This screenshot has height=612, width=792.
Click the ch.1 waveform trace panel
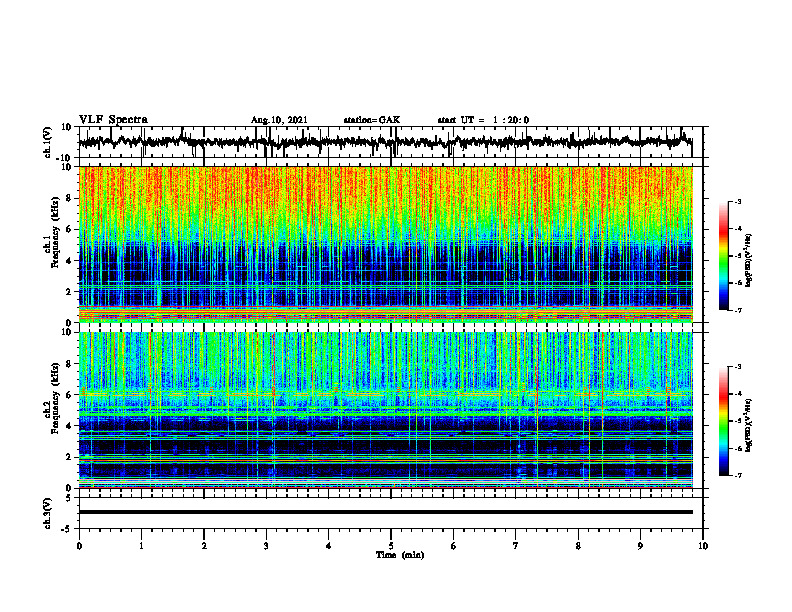click(x=390, y=142)
